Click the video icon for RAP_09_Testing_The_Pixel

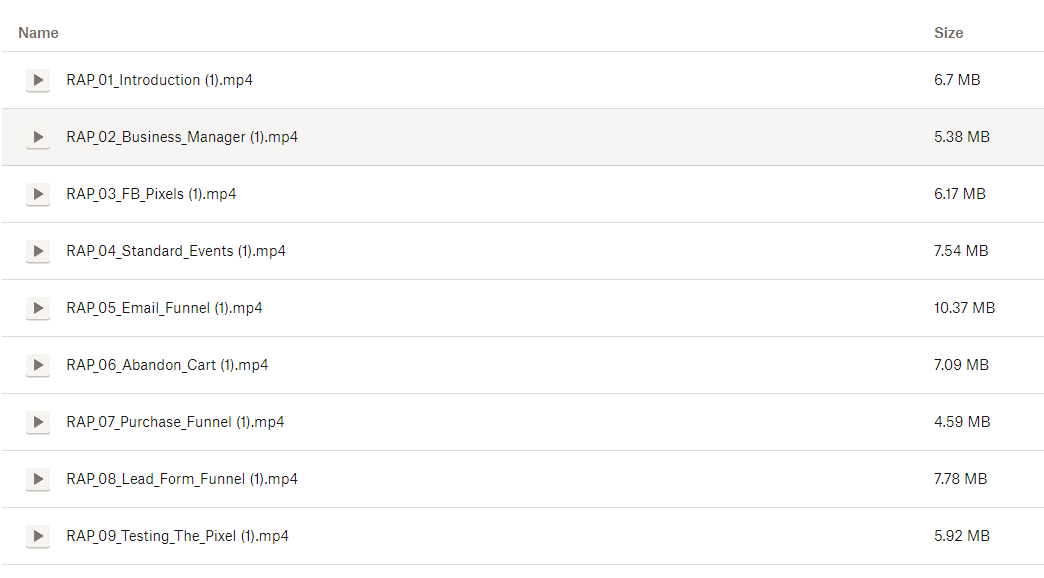[38, 536]
